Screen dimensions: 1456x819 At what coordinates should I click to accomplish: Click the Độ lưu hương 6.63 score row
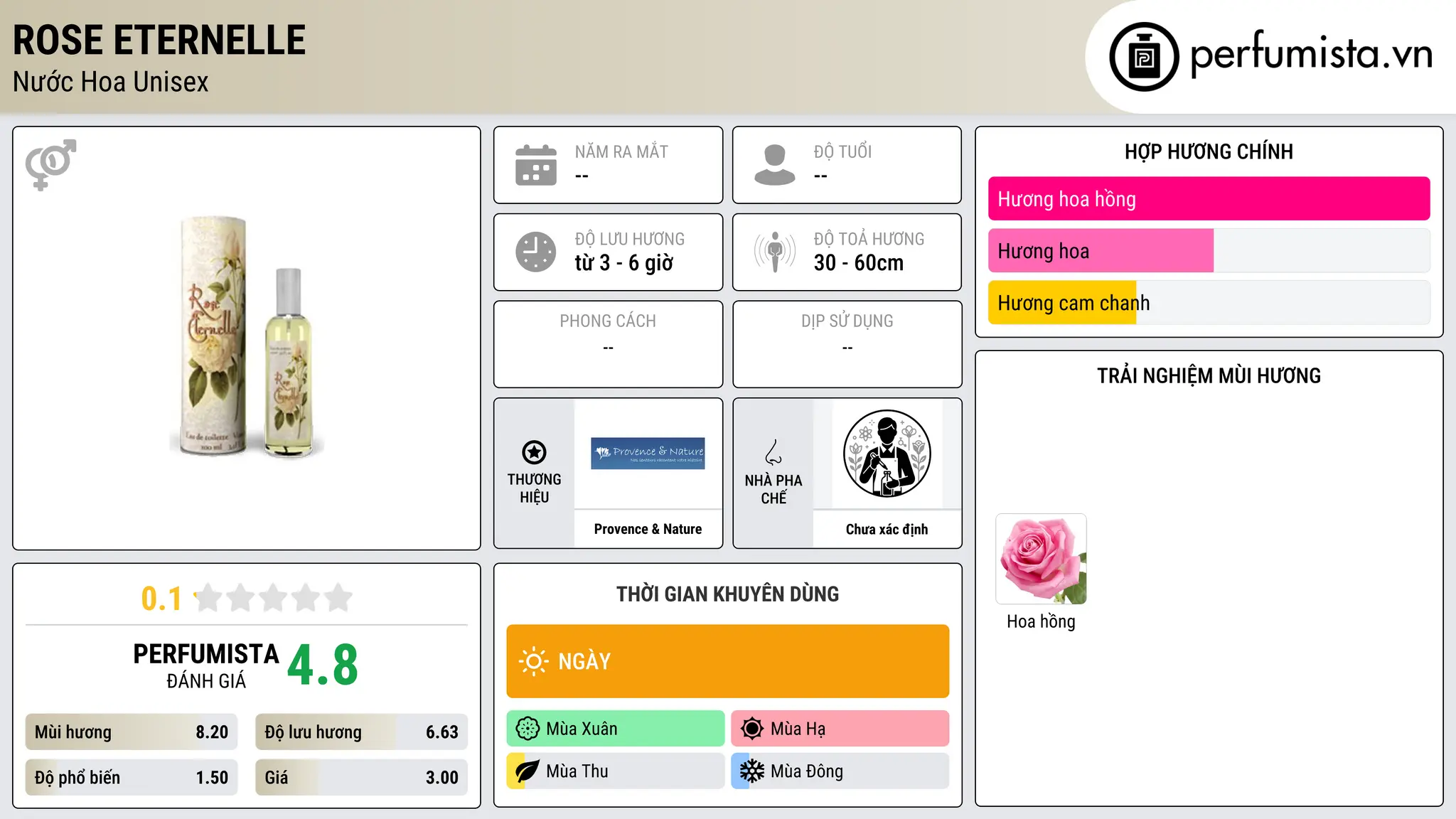point(361,732)
